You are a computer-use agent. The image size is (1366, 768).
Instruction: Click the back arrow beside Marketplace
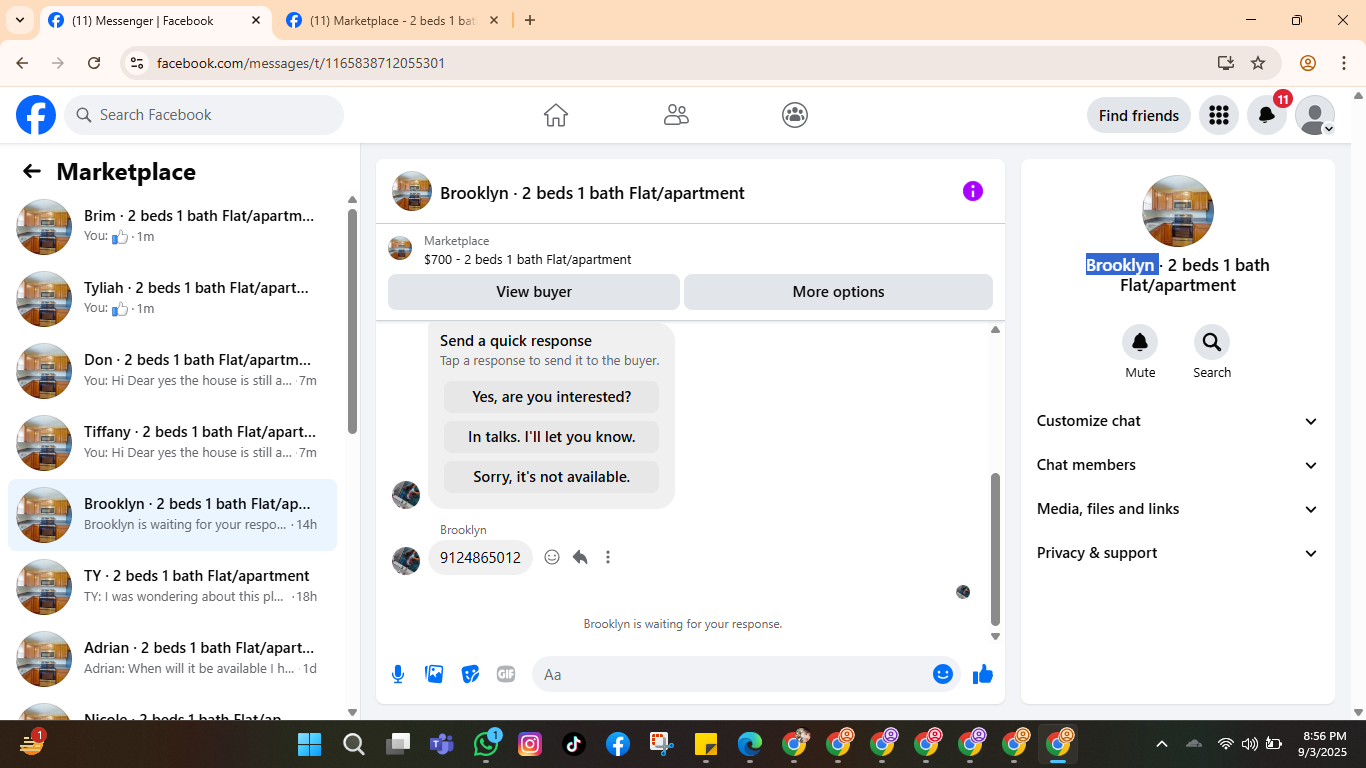point(32,171)
